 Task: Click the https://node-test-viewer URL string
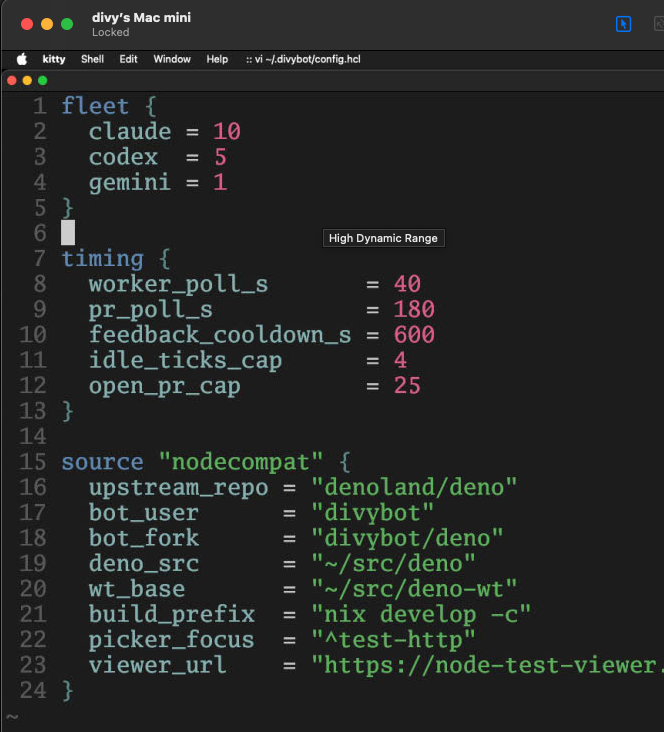coord(487,665)
